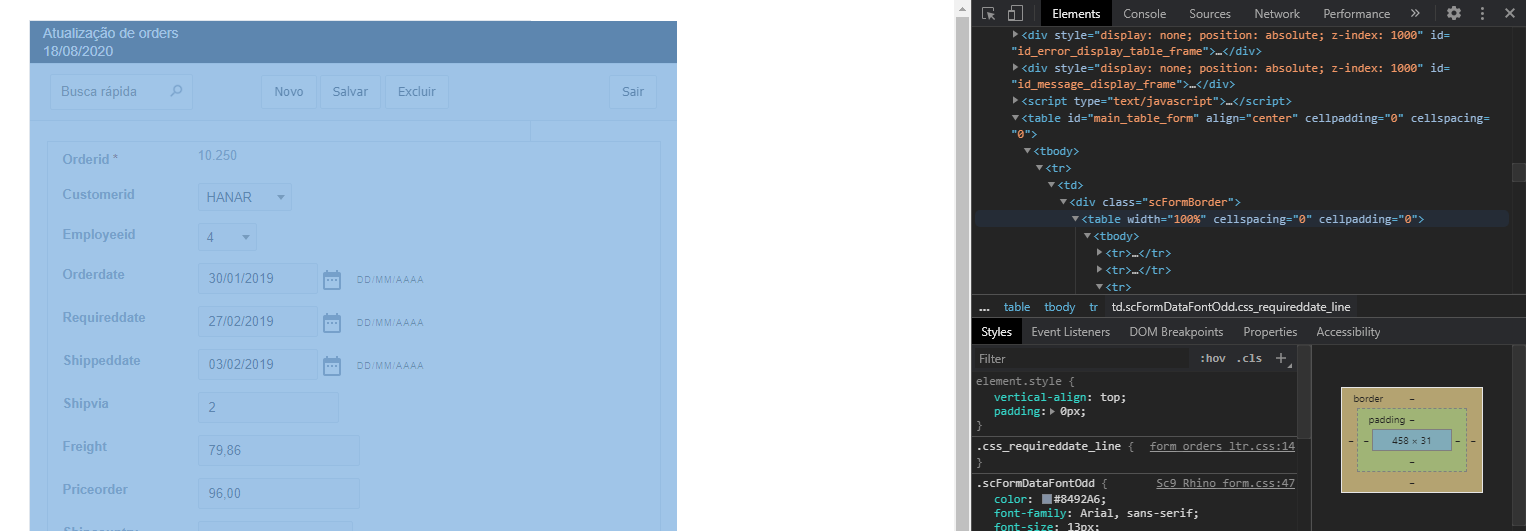Open the Customerid HANAR dropdown
Screen dimensions: 1526x531
click(x=245, y=197)
